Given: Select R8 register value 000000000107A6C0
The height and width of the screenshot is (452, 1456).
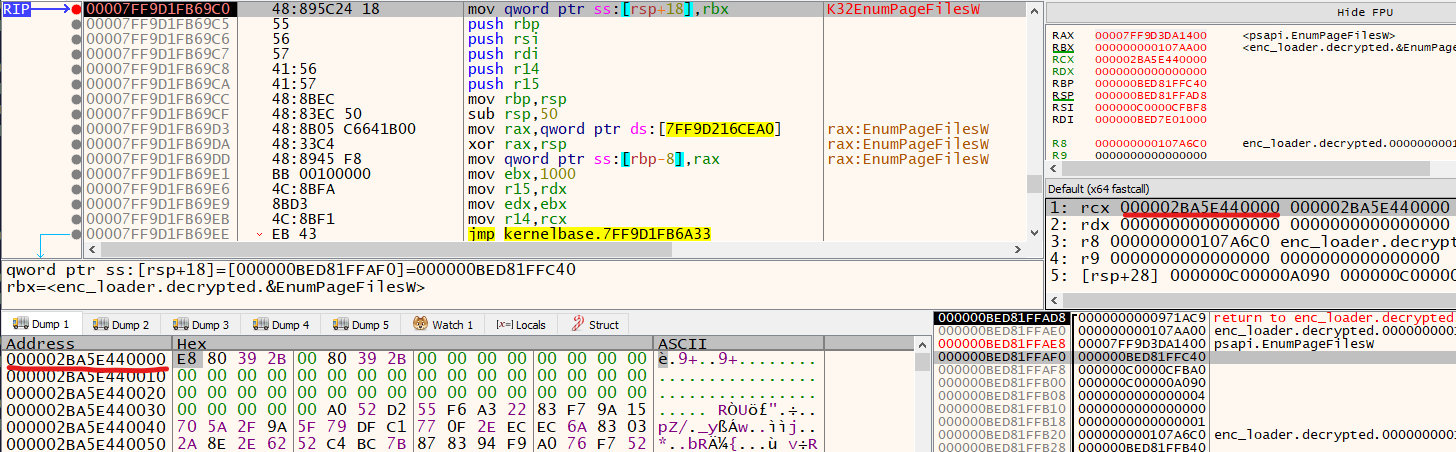Looking at the screenshot, I should (x=1151, y=143).
